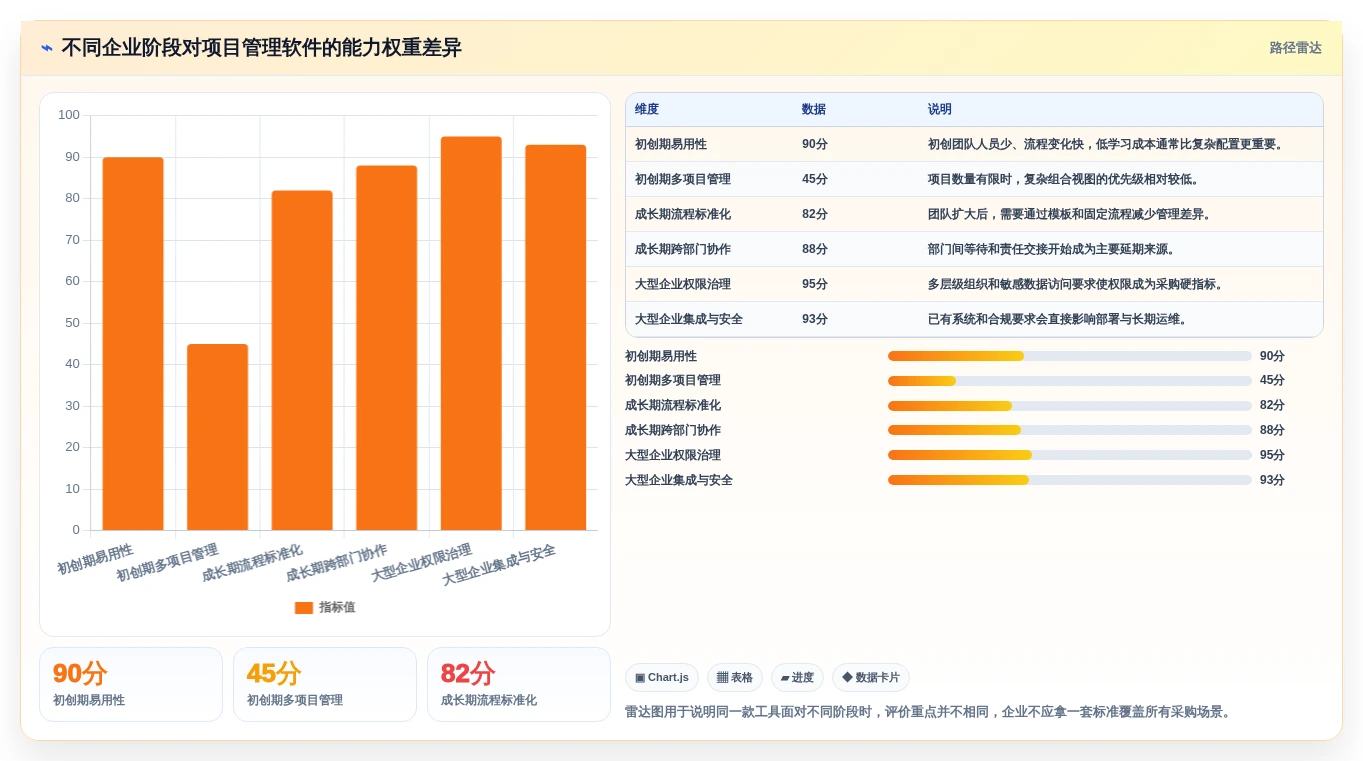Image resolution: width=1363 pixels, height=761 pixels.
Task: Click the Chart.js tag's square icon
Action: coord(640,678)
